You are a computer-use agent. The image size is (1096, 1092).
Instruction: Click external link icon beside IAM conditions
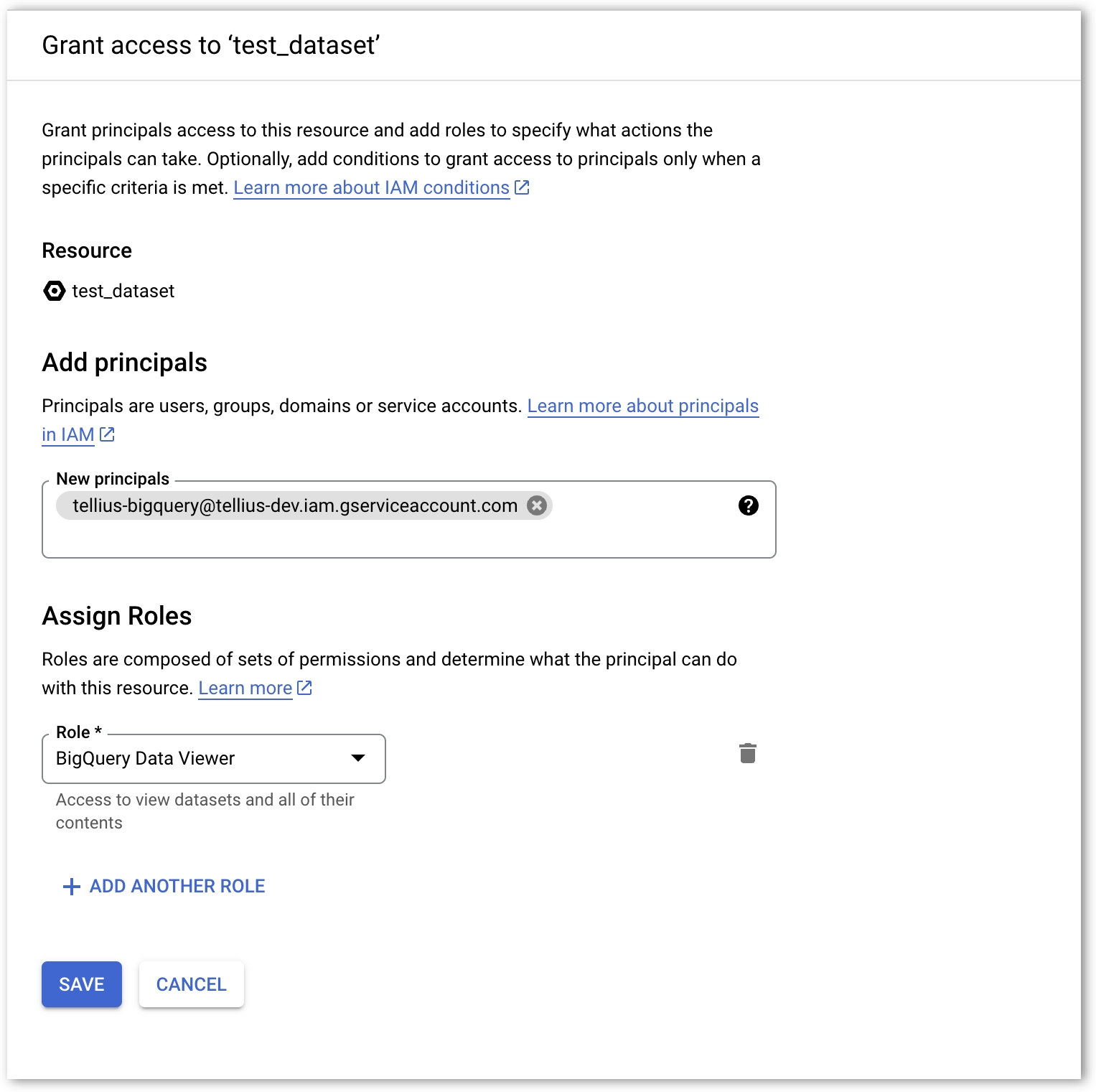pyautogui.click(x=523, y=187)
